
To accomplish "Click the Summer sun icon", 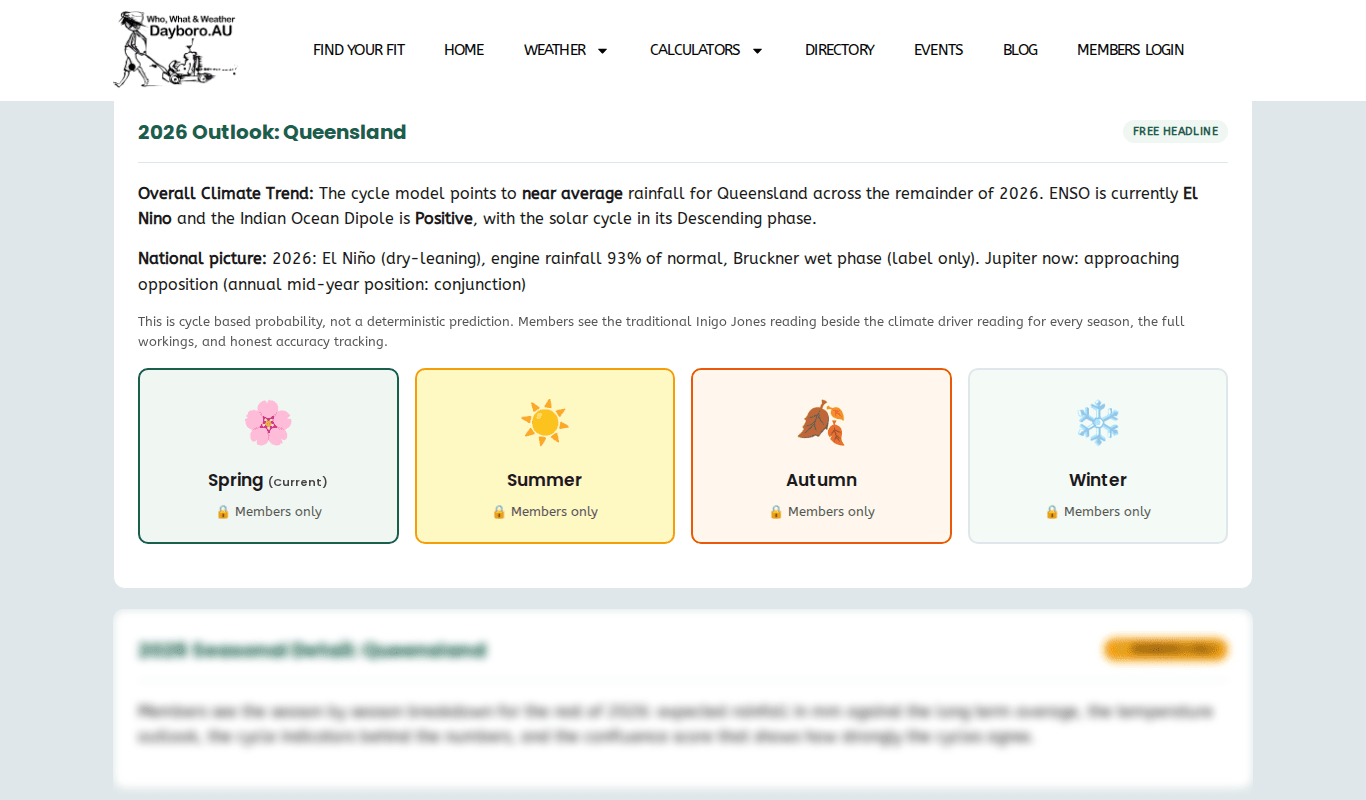I will (545, 423).
